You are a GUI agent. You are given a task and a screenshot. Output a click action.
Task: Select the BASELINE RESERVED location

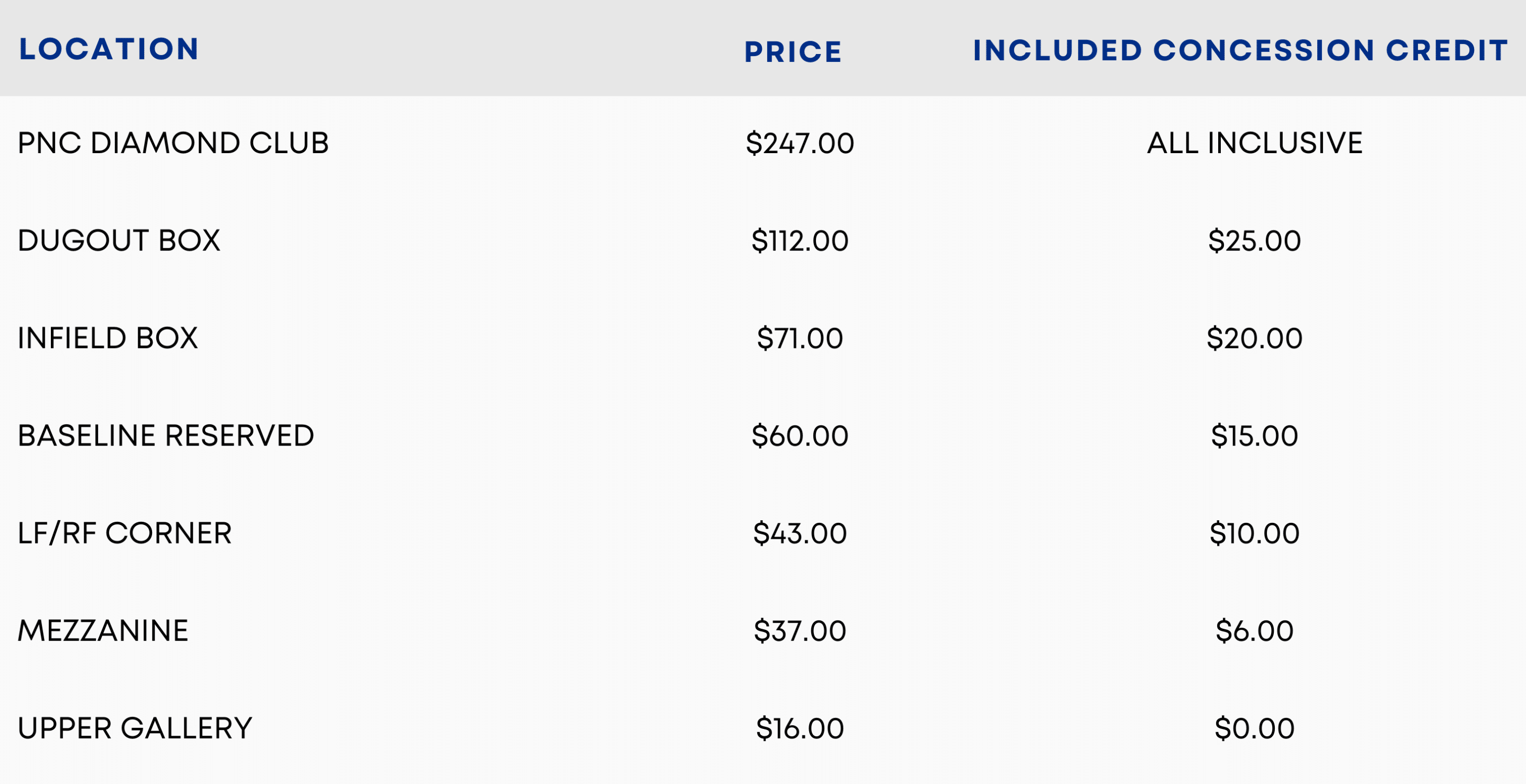pyautogui.click(x=165, y=436)
